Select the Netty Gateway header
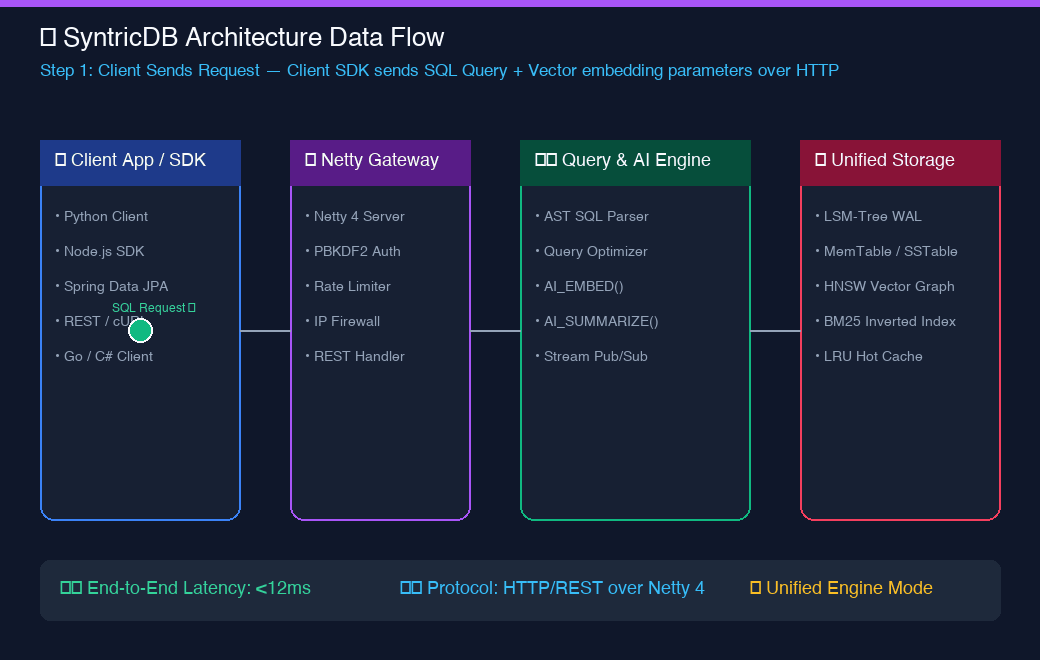Image resolution: width=1040 pixels, height=660 pixels. [x=380, y=163]
